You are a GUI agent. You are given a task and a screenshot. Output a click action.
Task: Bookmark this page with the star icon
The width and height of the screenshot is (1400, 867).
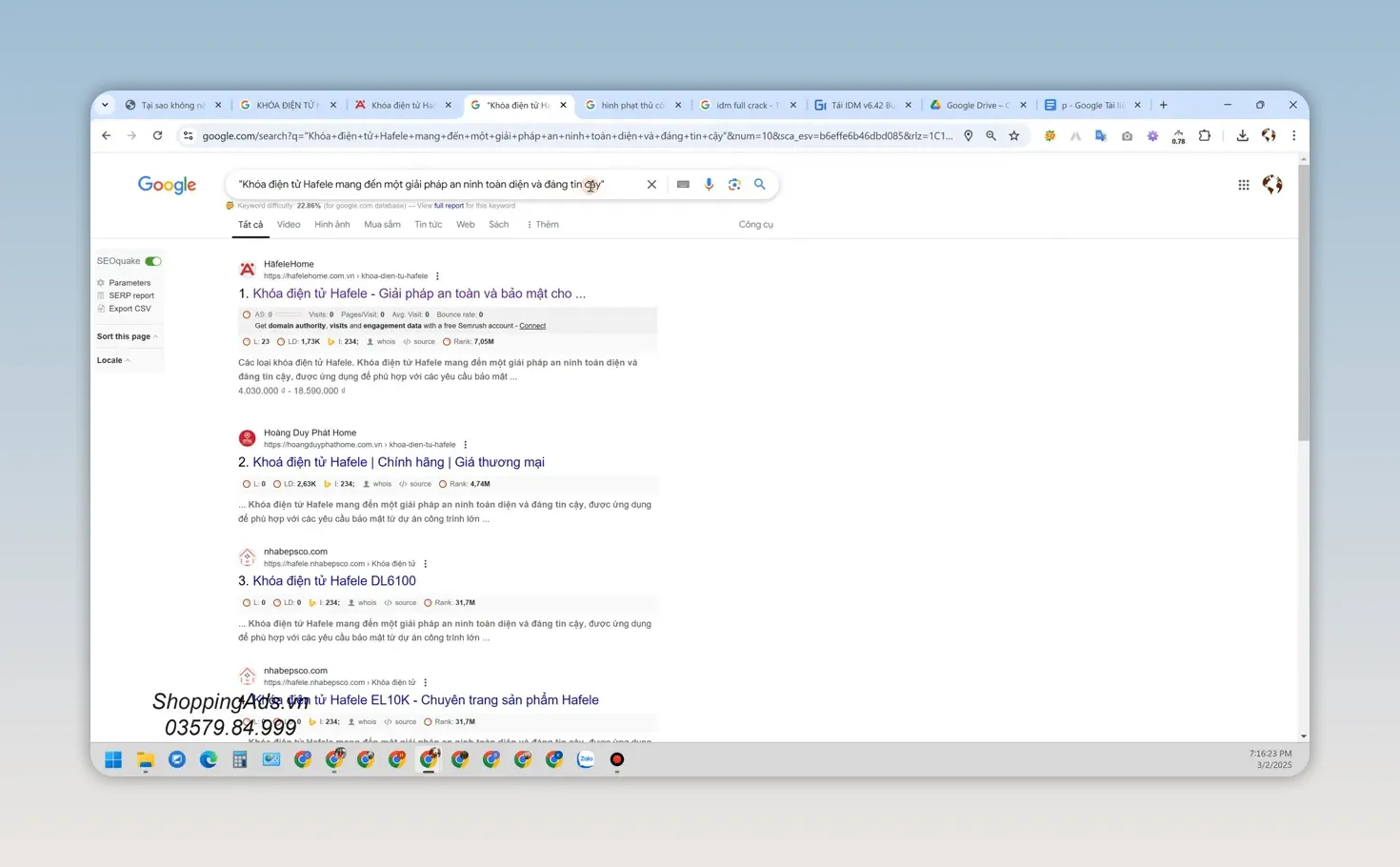pyautogui.click(x=1014, y=135)
